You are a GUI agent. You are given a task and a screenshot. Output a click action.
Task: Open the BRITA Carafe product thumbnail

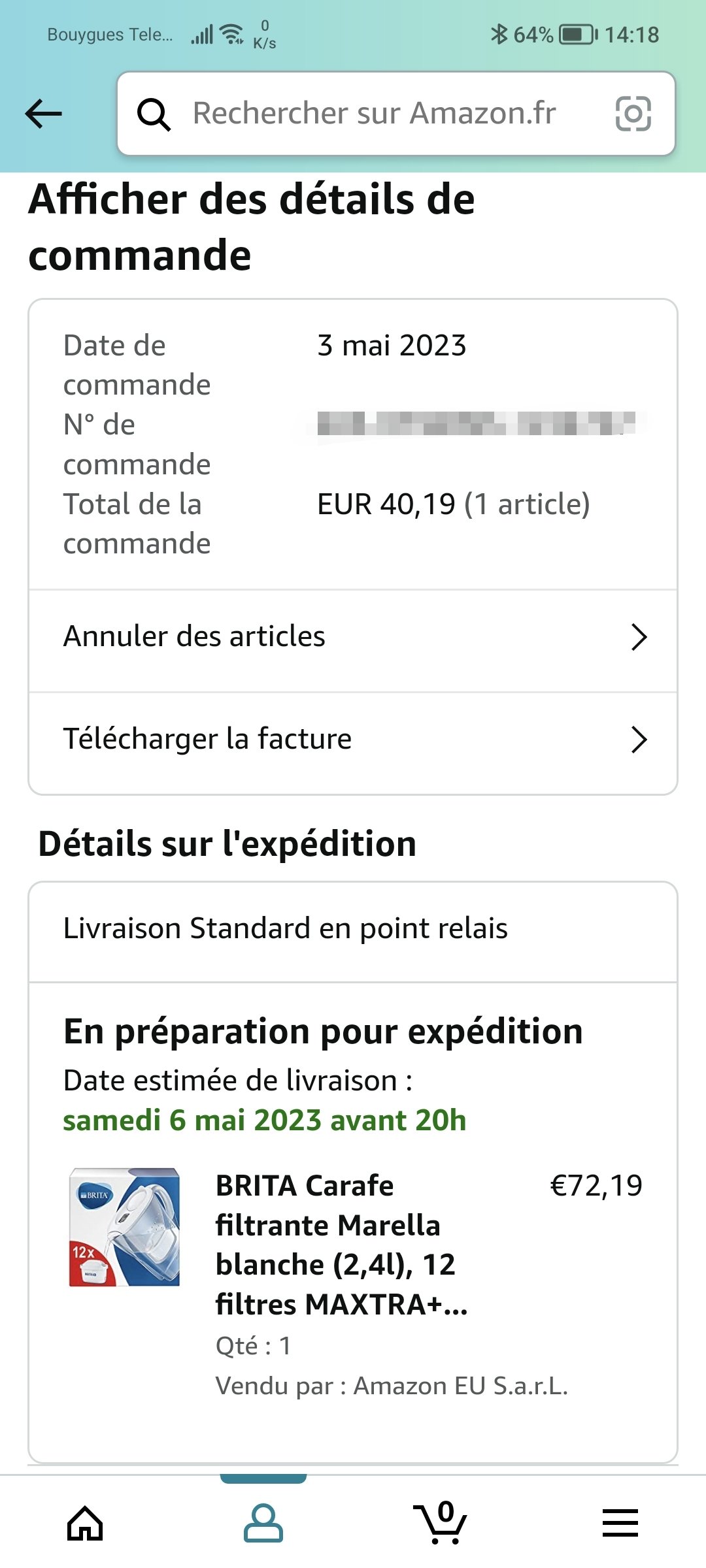(125, 1227)
